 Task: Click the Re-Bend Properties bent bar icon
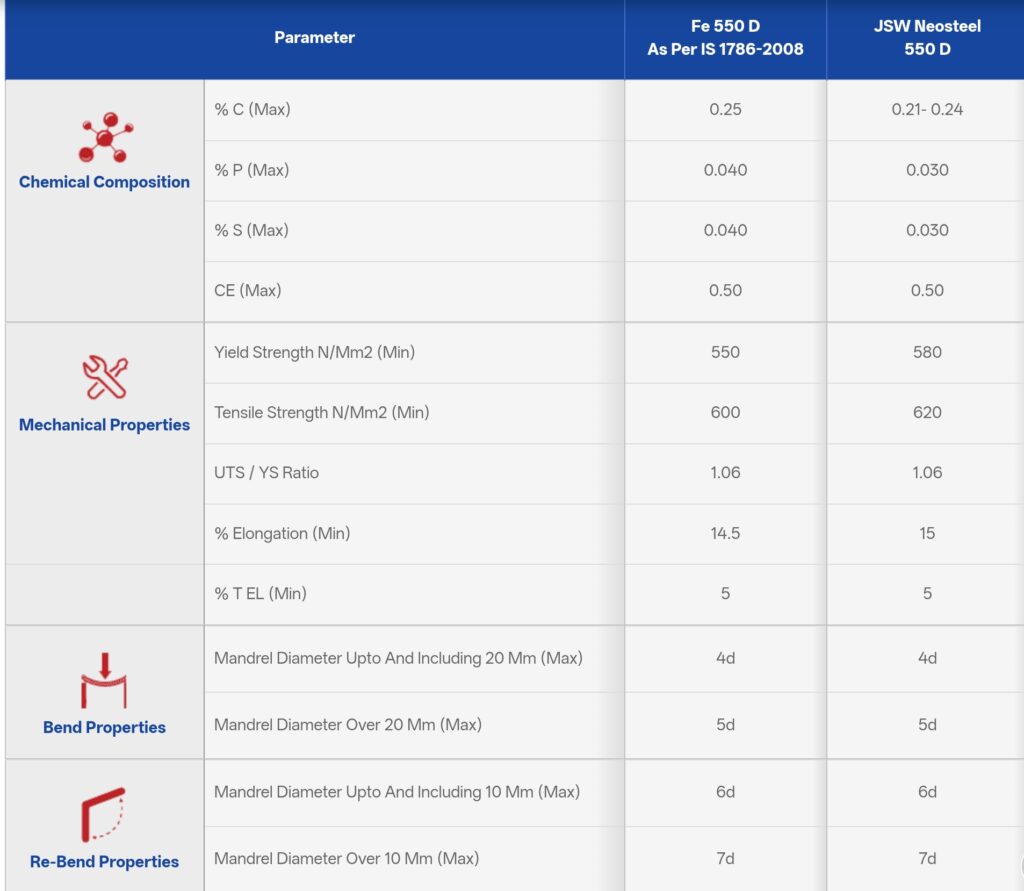pyautogui.click(x=103, y=814)
